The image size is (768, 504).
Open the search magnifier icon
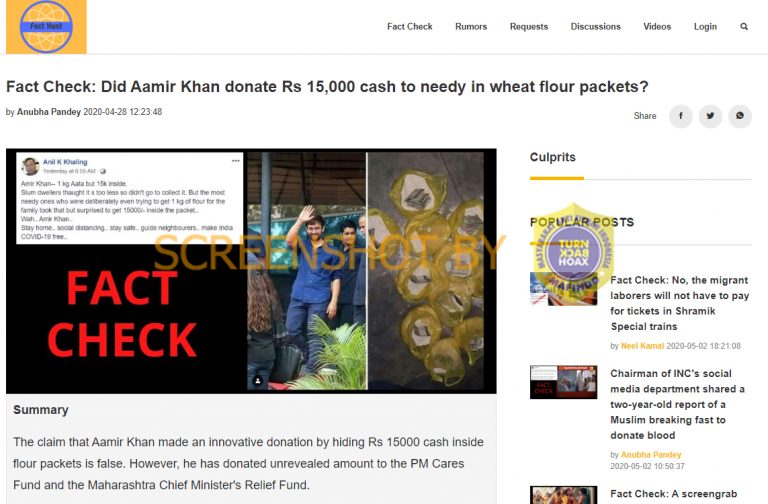point(744,26)
